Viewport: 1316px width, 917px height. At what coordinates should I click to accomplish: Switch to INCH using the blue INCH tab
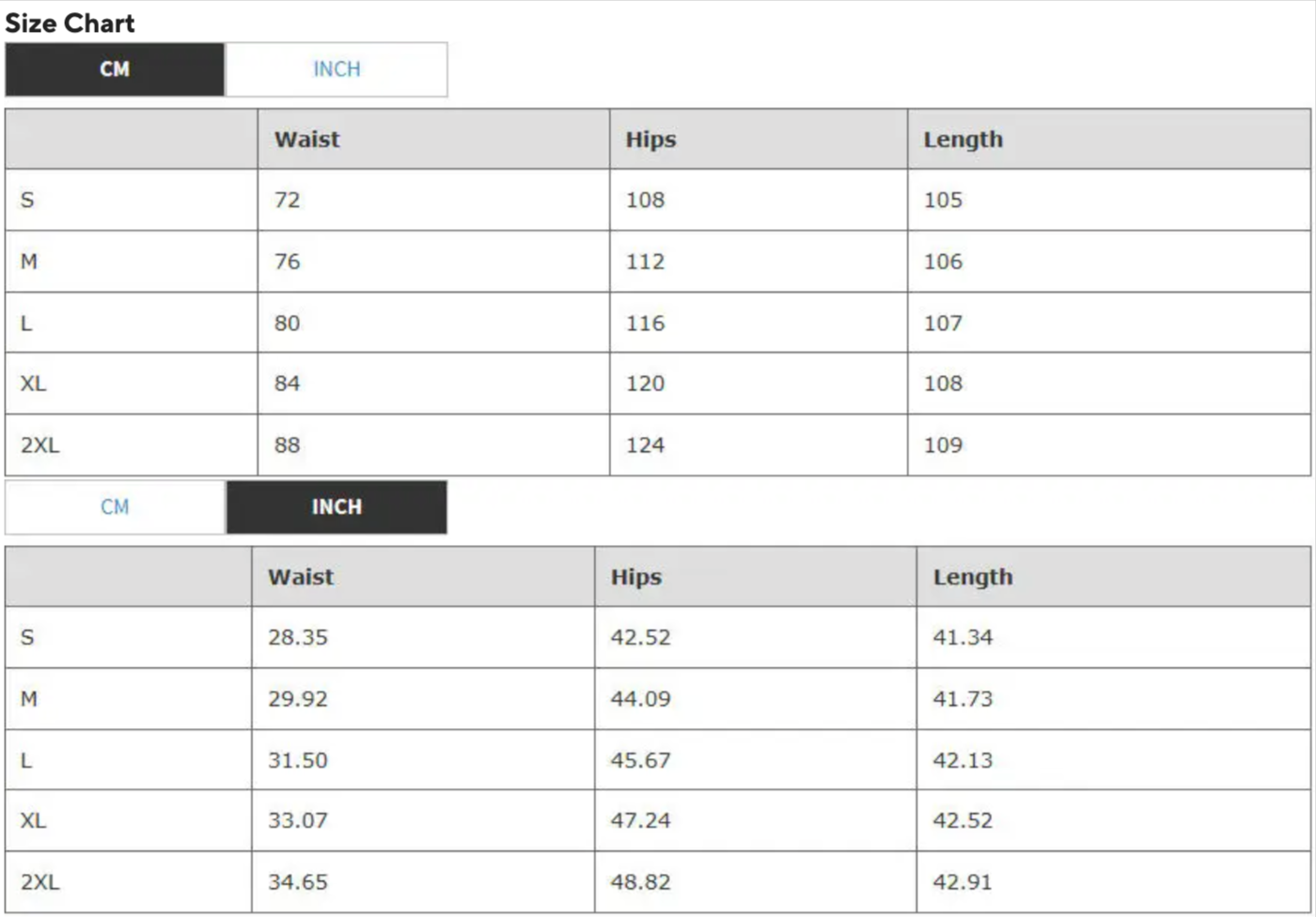(x=337, y=70)
